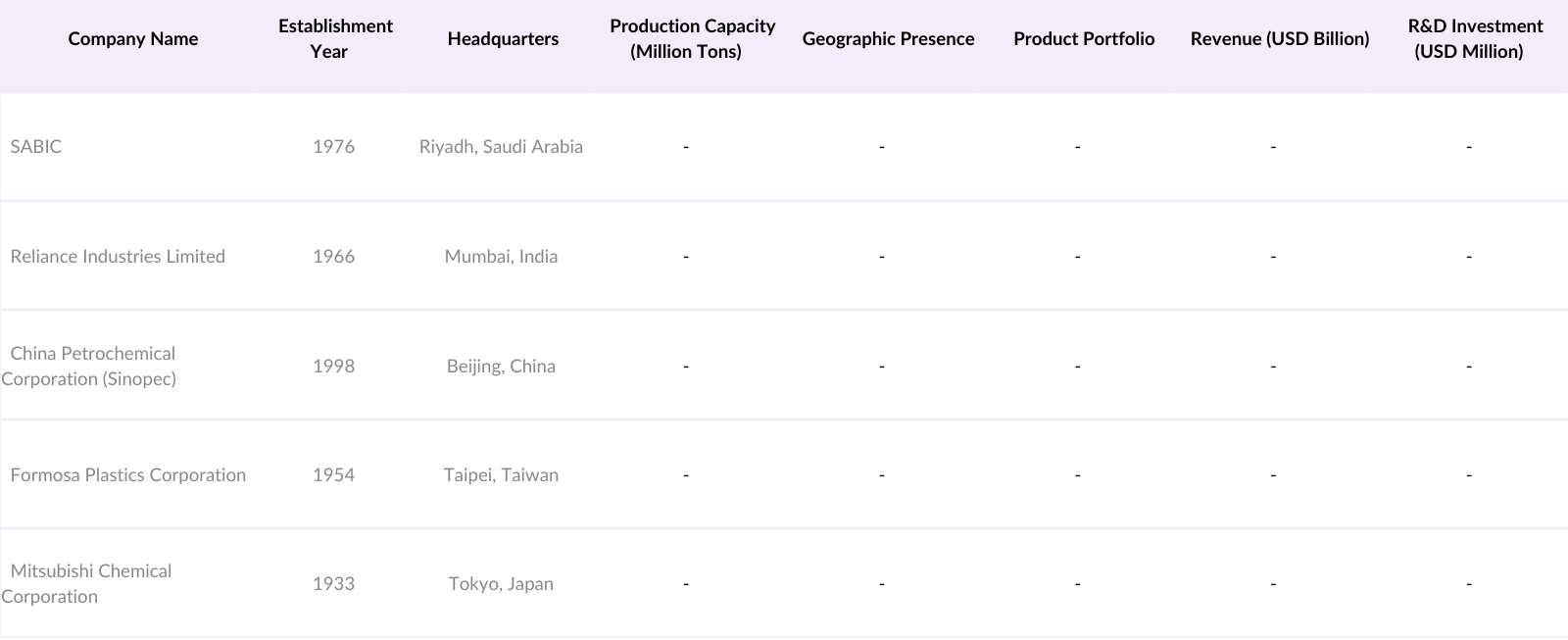Screen dimensions: 1568x640
Task: Click the Taipei, Taiwan headquarters cell
Action: tap(501, 475)
